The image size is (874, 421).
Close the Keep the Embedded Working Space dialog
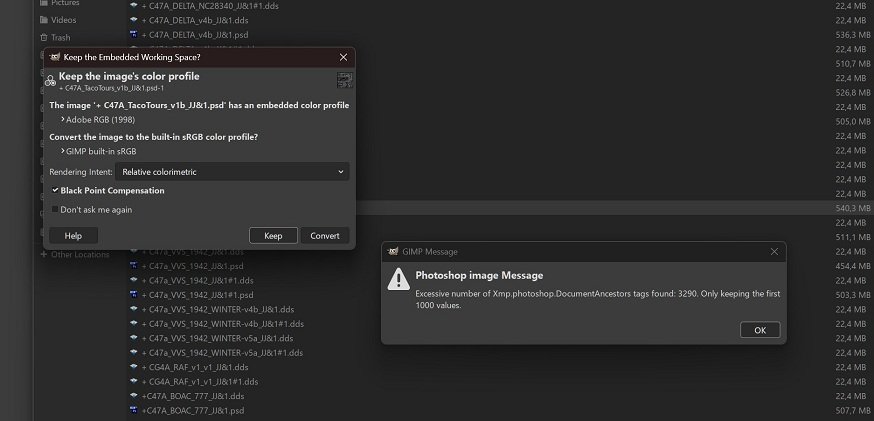coord(343,57)
